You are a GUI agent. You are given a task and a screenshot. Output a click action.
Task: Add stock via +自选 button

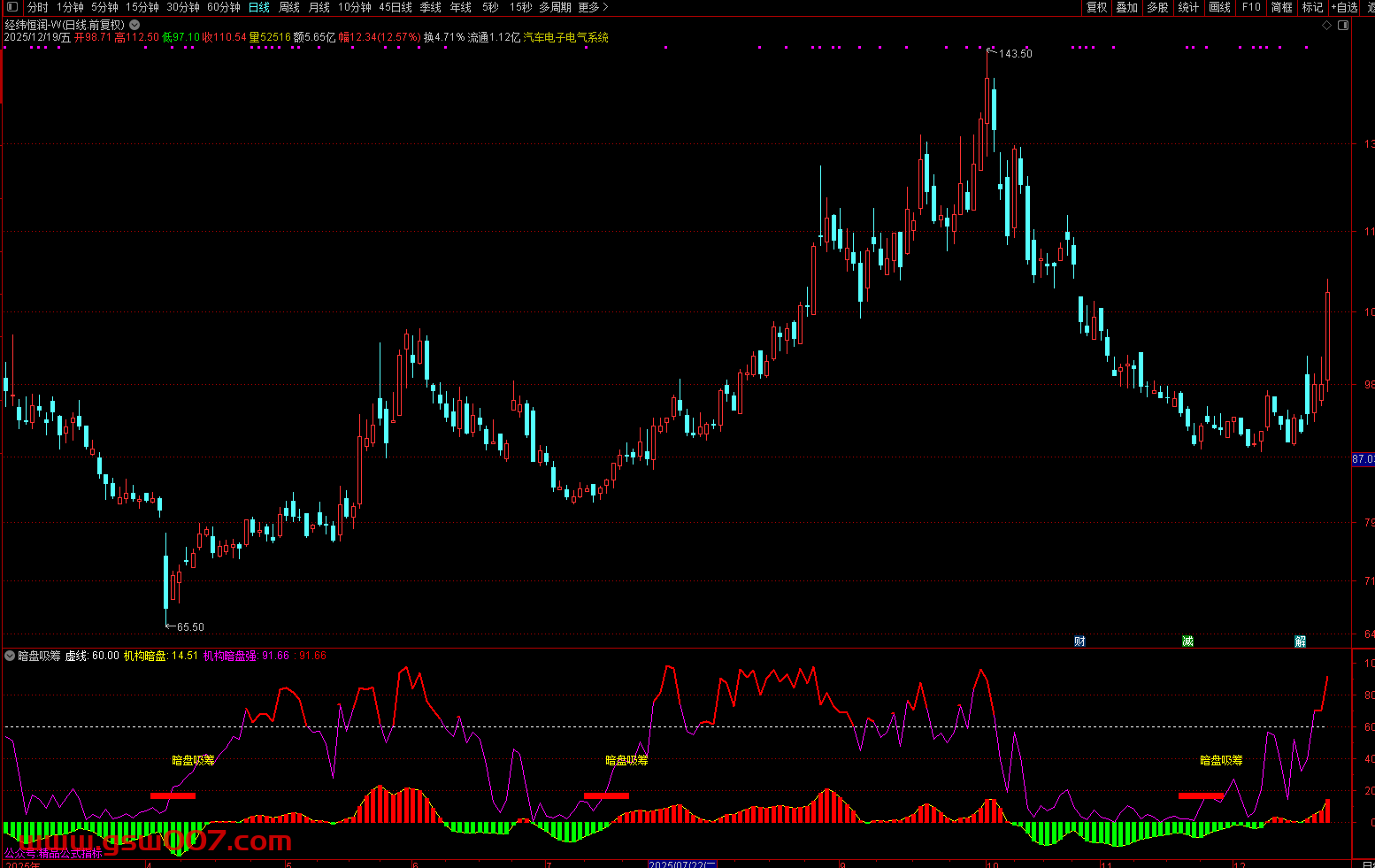1344,7
